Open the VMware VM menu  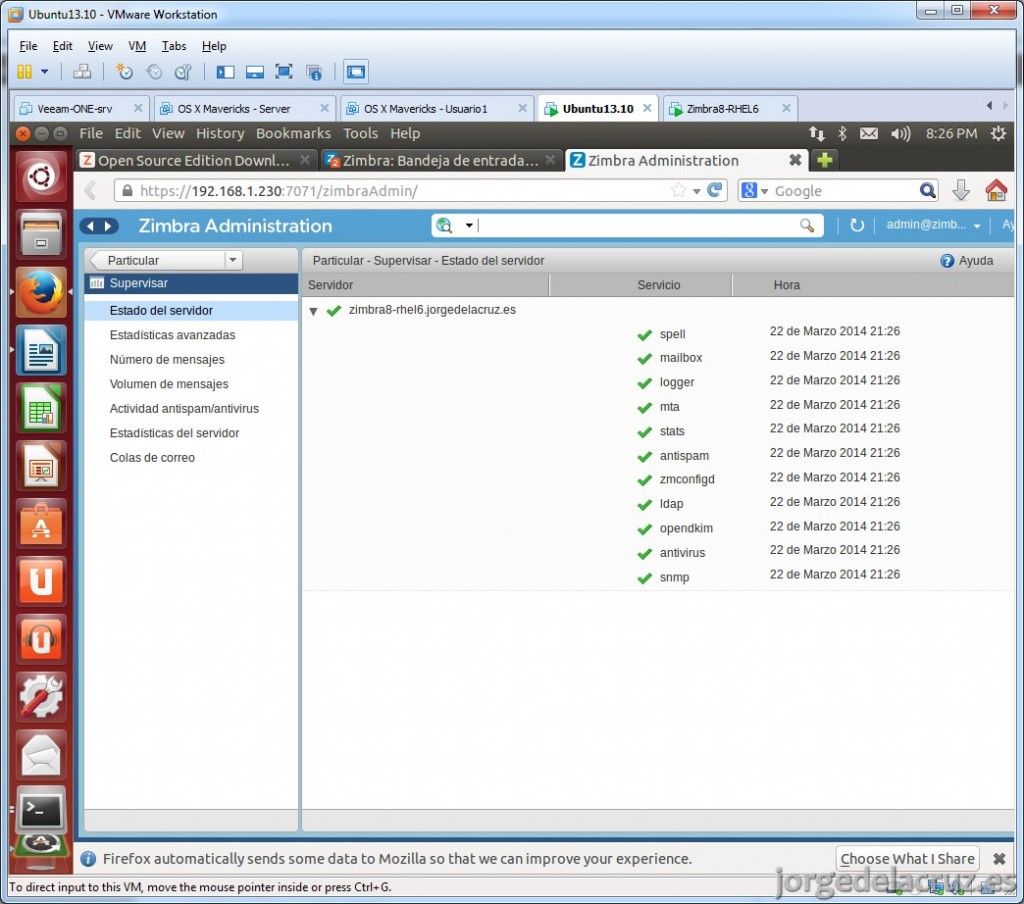[136, 46]
